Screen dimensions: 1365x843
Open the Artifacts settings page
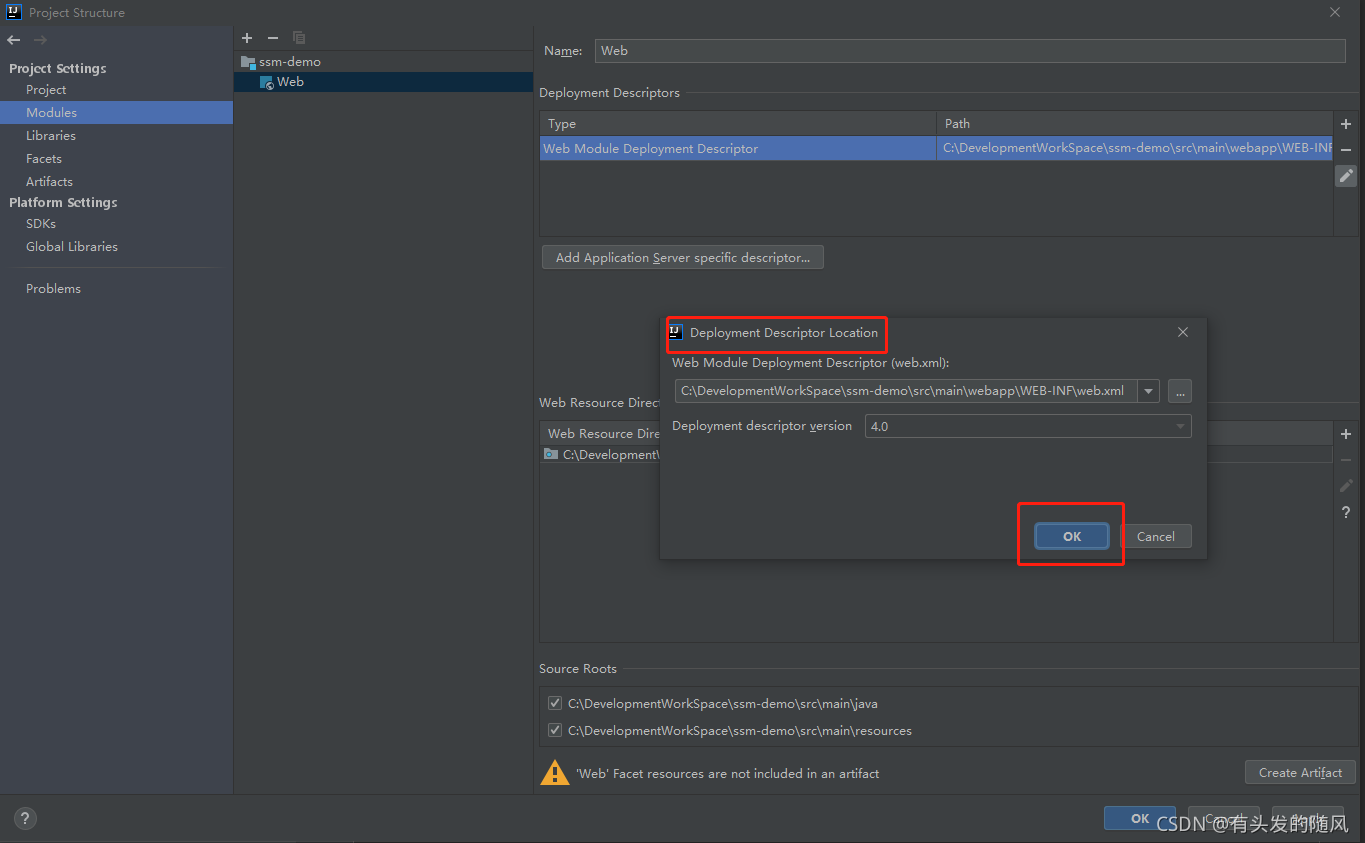pyautogui.click(x=49, y=182)
